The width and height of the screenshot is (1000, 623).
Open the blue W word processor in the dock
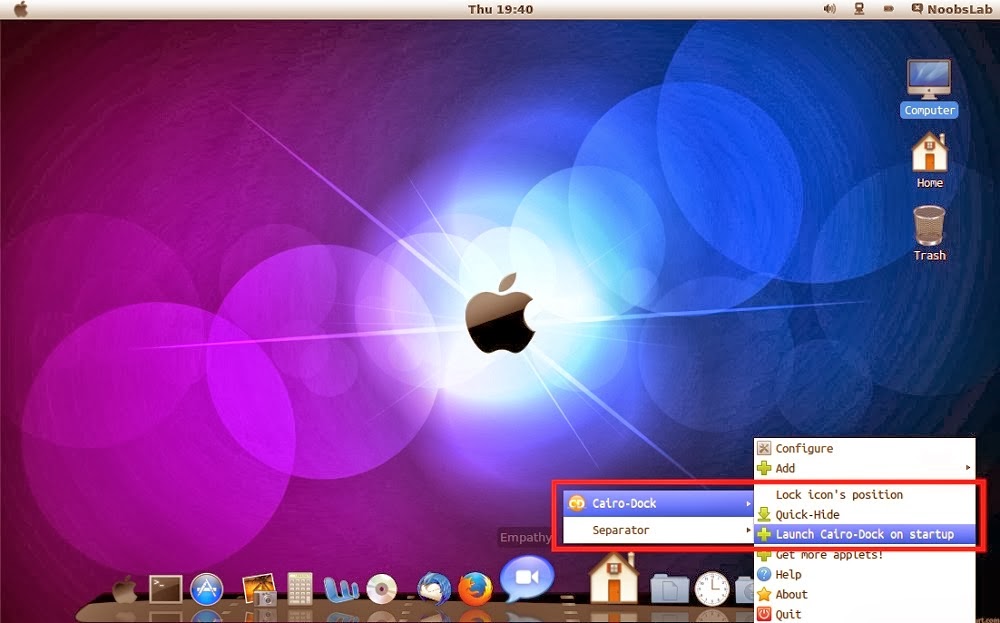click(x=341, y=589)
